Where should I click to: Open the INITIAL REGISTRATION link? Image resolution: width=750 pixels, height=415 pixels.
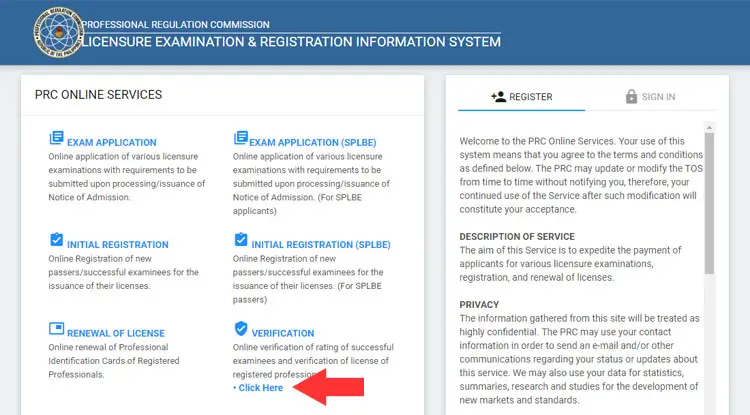click(x=118, y=244)
